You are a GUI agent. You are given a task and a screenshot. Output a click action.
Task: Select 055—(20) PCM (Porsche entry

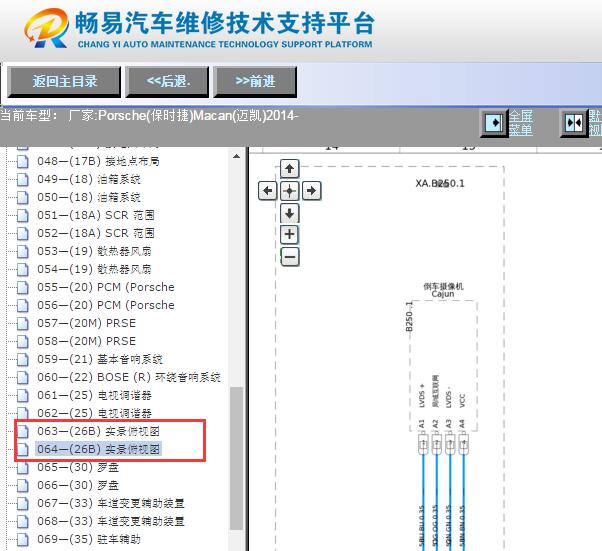click(x=106, y=287)
